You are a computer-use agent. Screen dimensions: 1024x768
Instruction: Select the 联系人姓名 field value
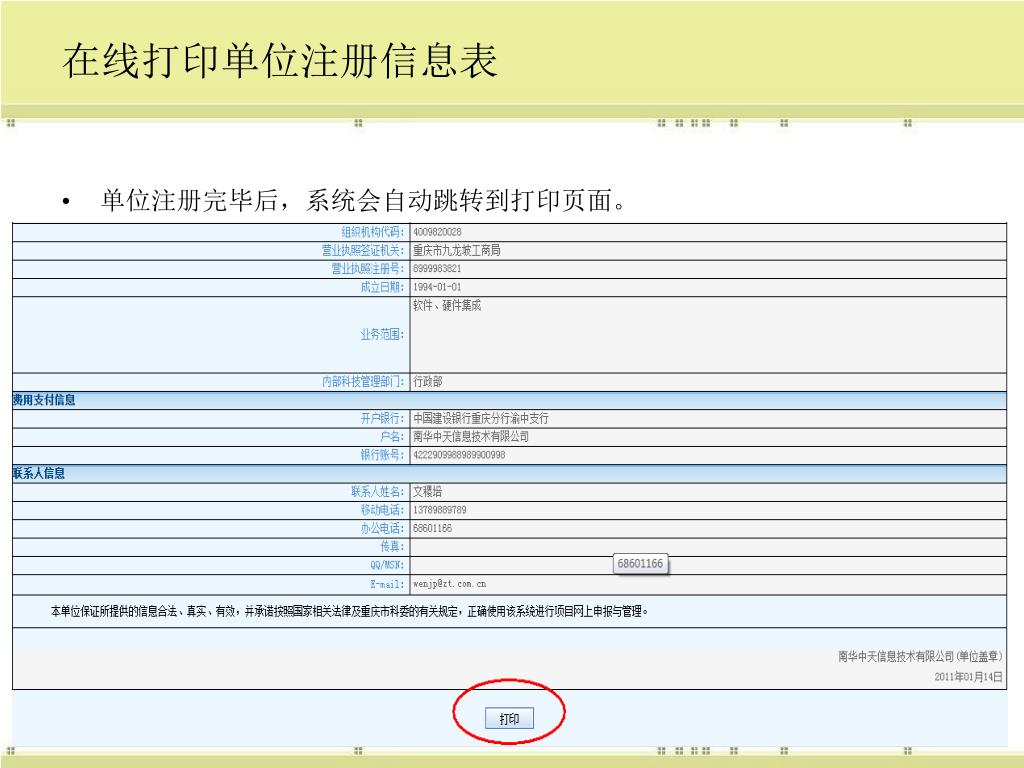click(428, 492)
